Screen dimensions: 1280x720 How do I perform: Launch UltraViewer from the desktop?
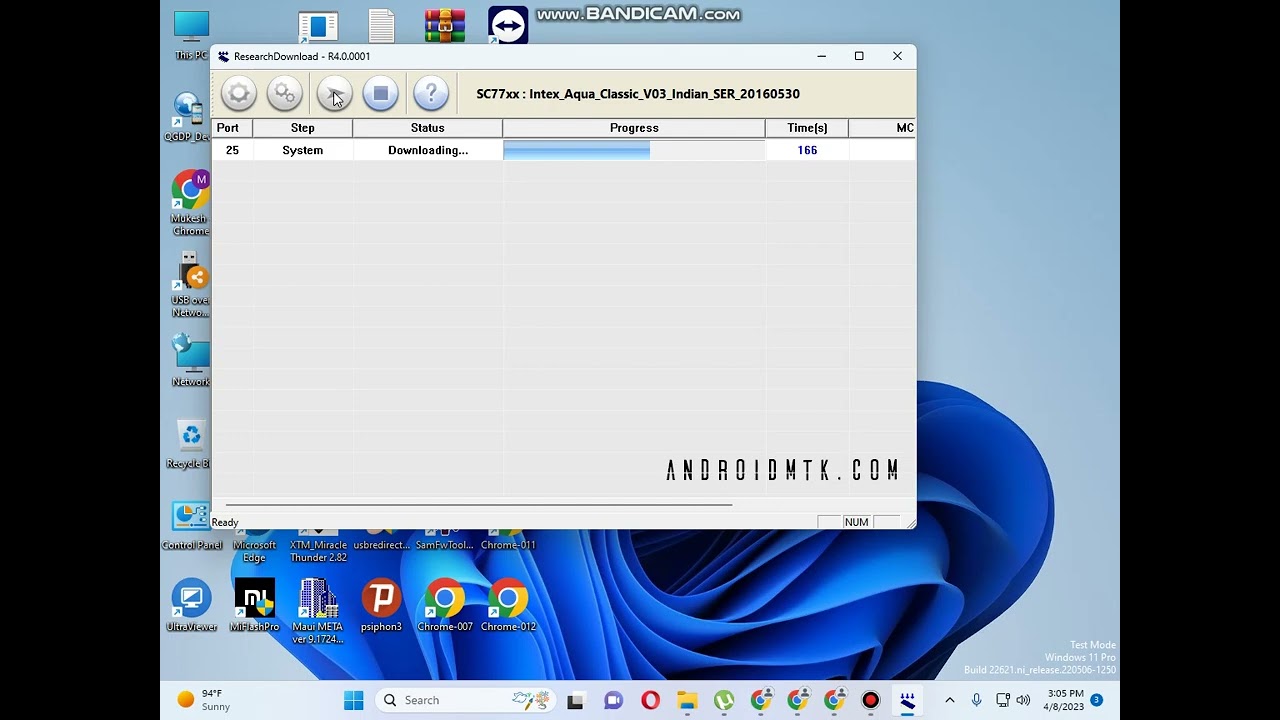pyautogui.click(x=191, y=605)
